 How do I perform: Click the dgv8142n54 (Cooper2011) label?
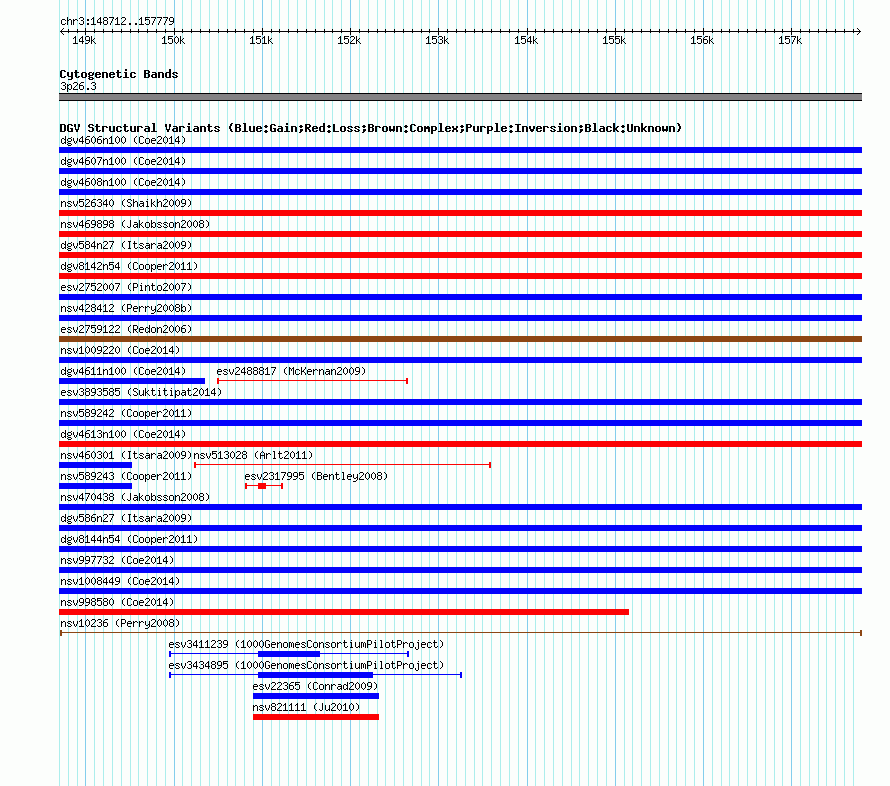point(129,266)
